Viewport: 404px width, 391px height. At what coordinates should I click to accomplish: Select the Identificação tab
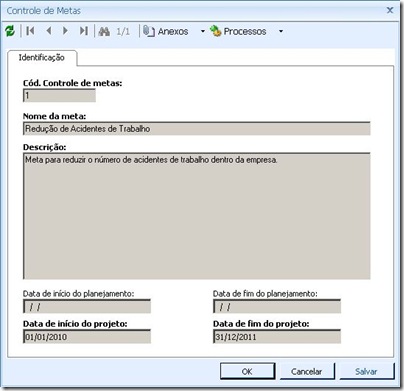coord(42,57)
